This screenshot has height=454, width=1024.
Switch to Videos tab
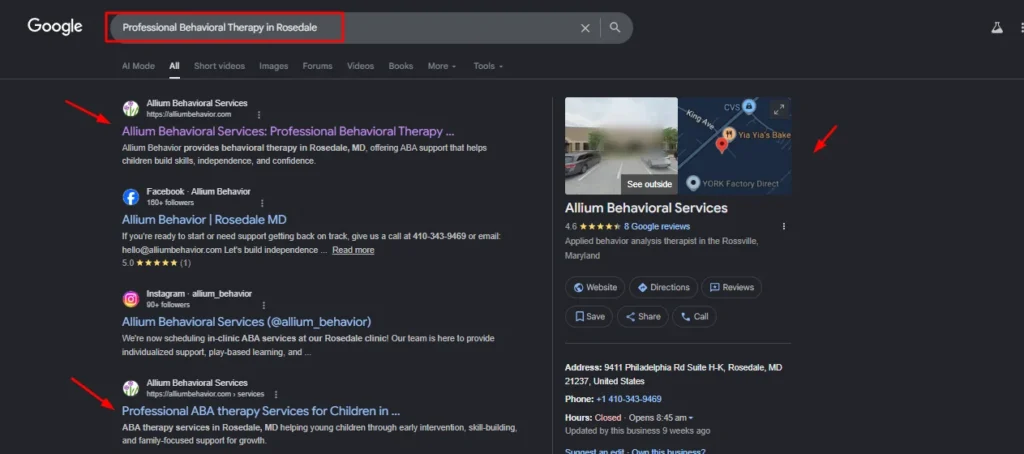pyautogui.click(x=360, y=66)
